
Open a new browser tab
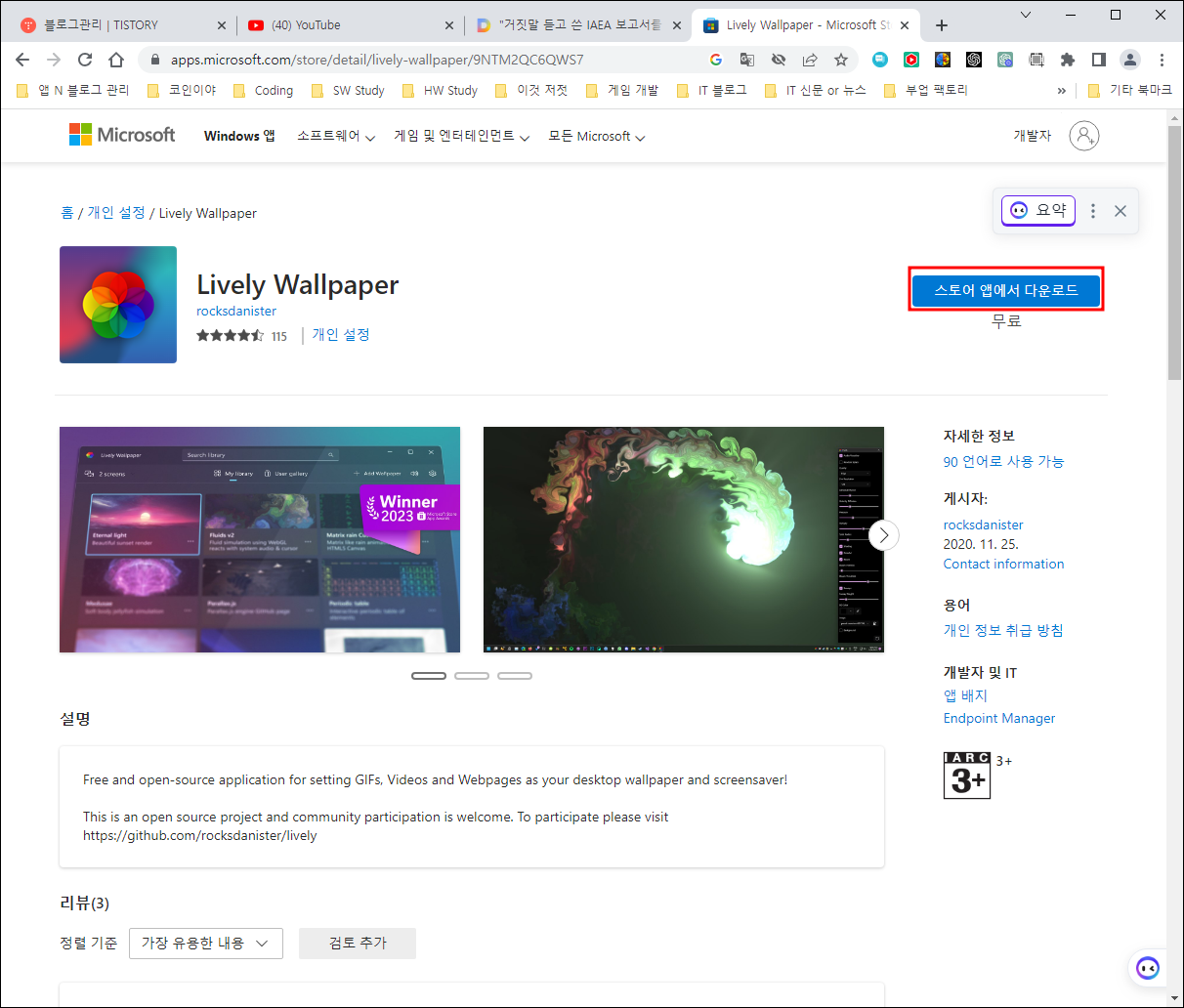[942, 25]
